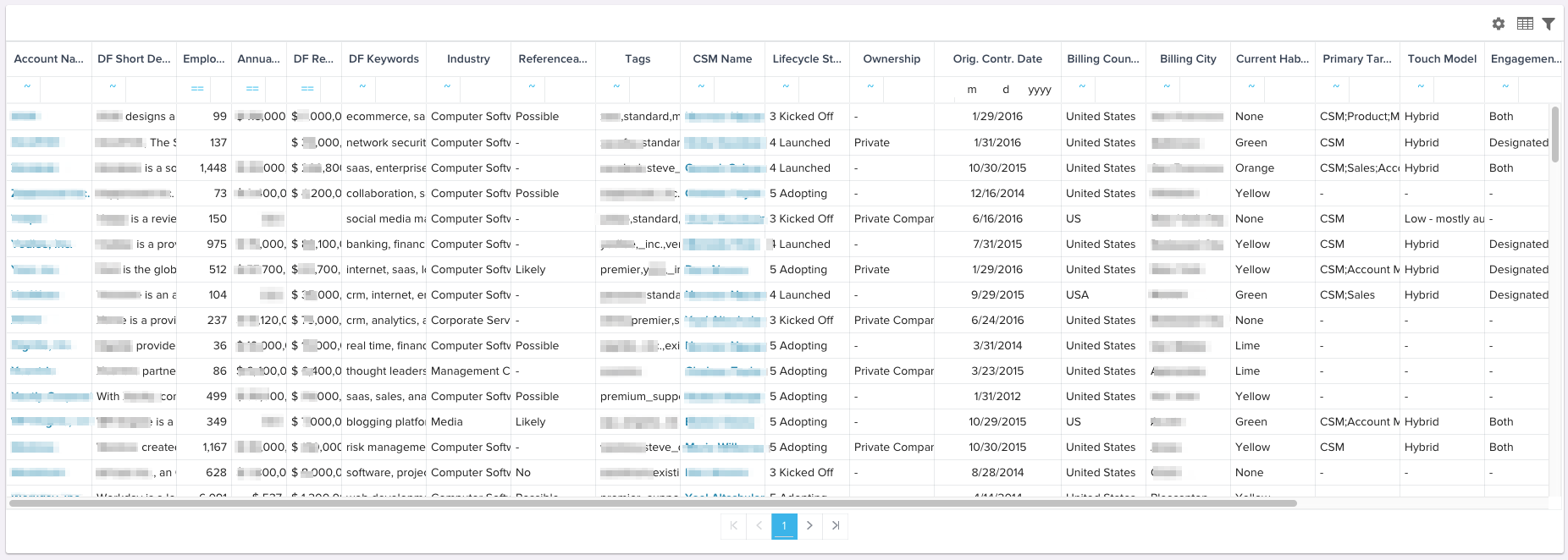Open equals operator for Employees column filter
Image resolution: width=1568 pixels, height=560 pixels.
(196, 88)
